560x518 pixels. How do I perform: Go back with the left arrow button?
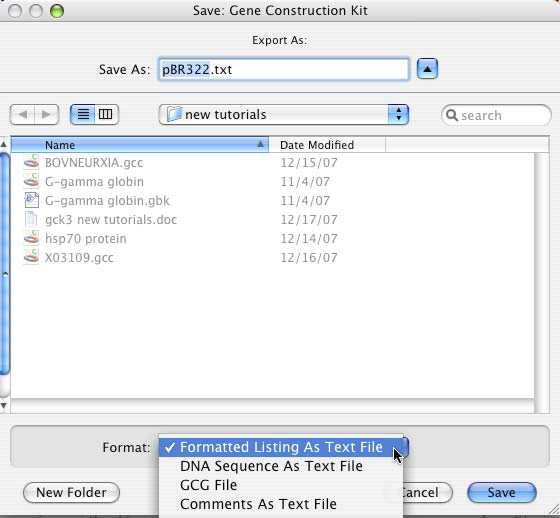pyautogui.click(x=22, y=115)
